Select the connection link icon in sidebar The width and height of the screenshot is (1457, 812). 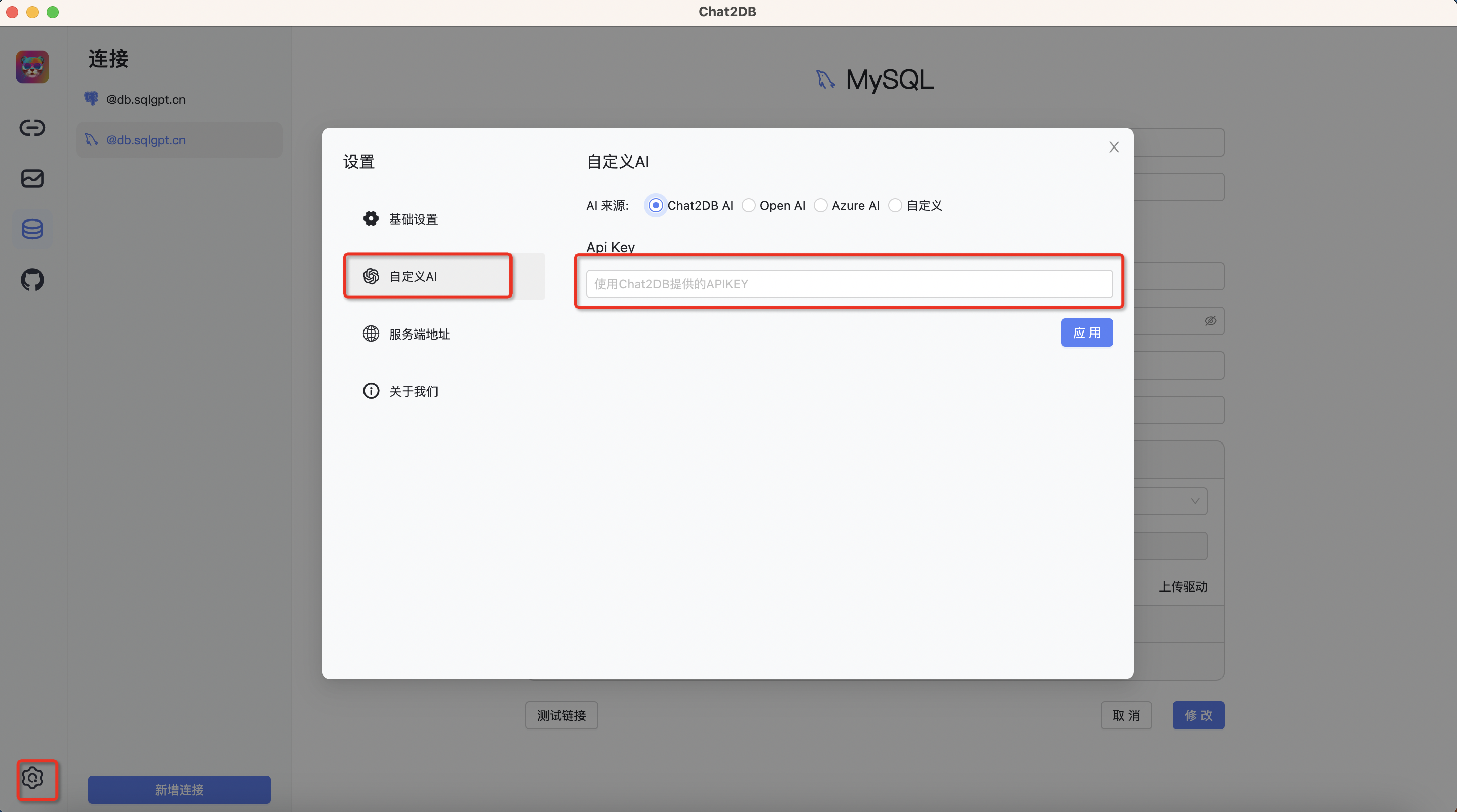pyautogui.click(x=32, y=127)
